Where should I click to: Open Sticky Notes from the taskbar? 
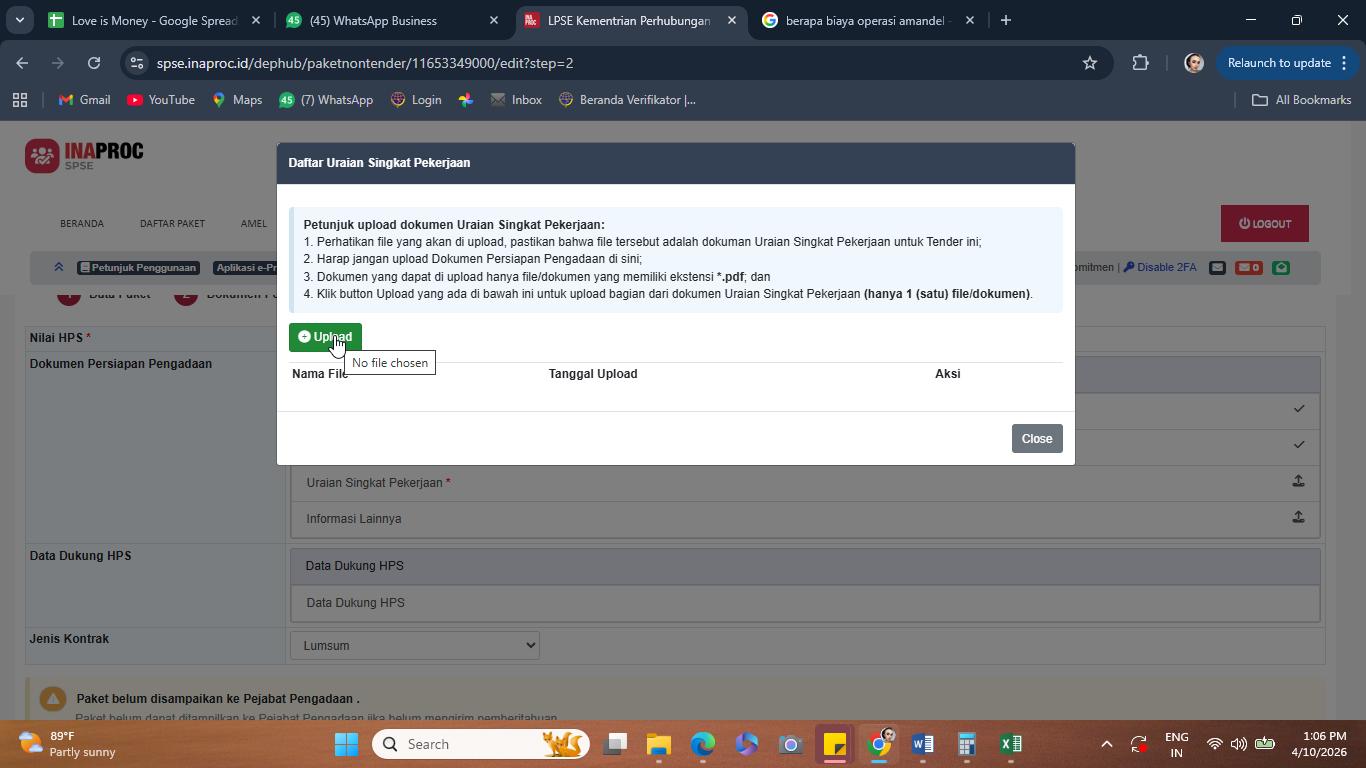tap(835, 744)
